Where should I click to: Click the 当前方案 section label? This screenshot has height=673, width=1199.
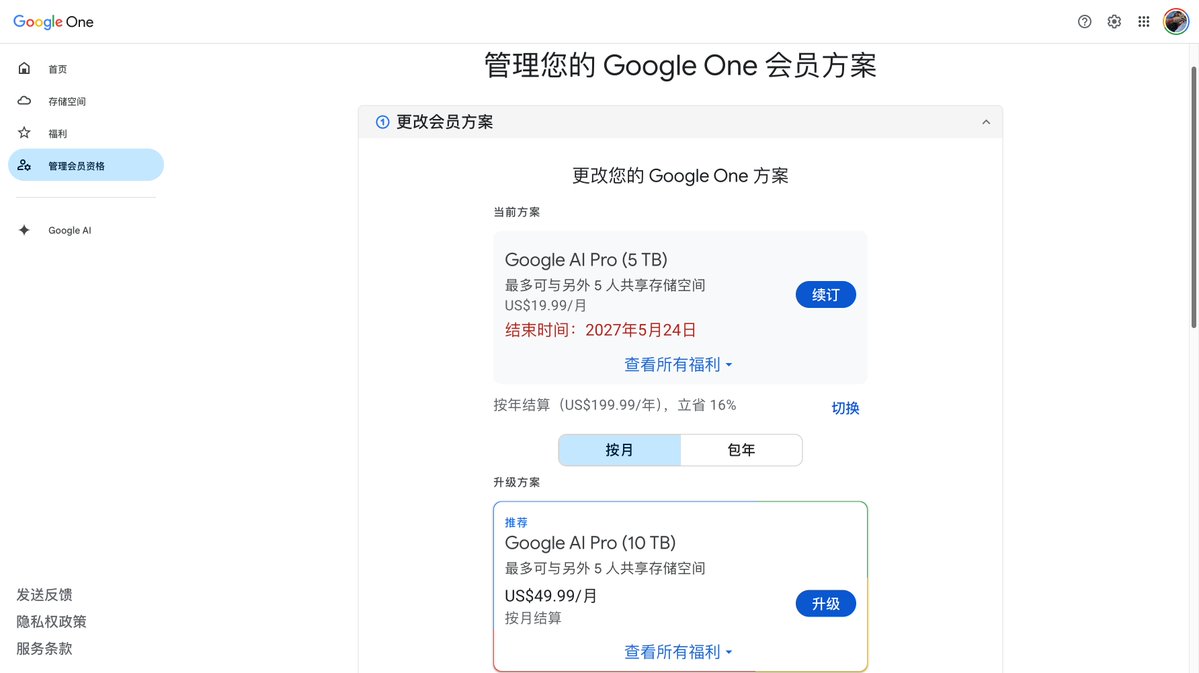tap(516, 212)
